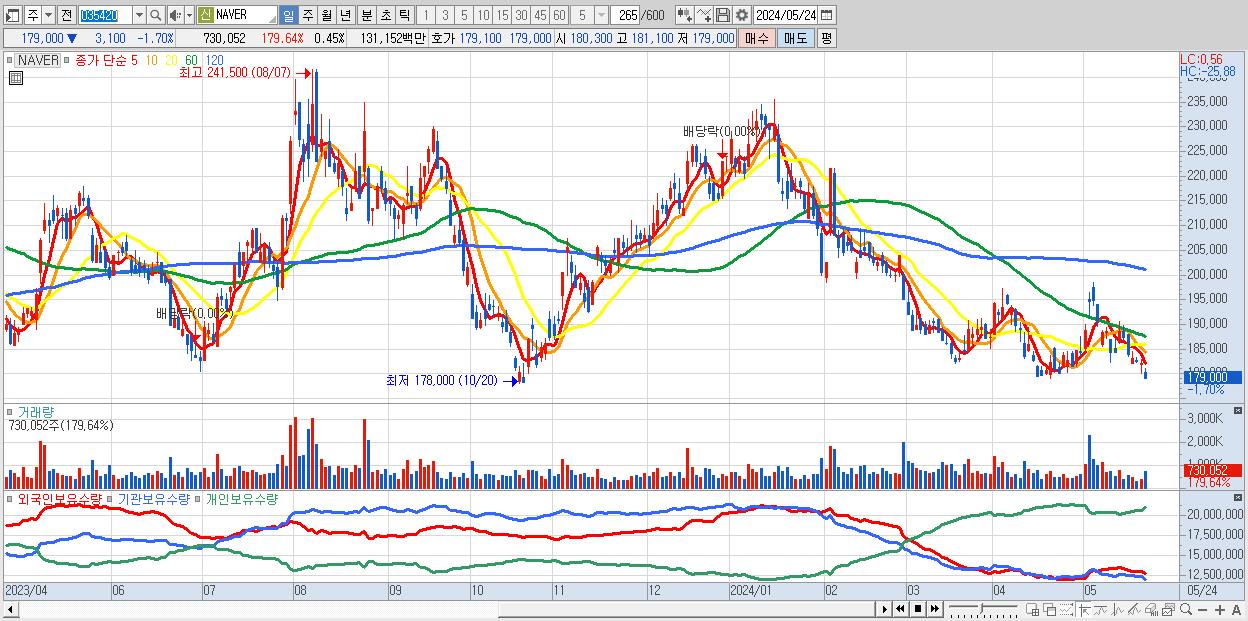The width and height of the screenshot is (1248, 621).
Task: Toggle the square before 종가 단순 indicator
Action: (x=67, y=60)
